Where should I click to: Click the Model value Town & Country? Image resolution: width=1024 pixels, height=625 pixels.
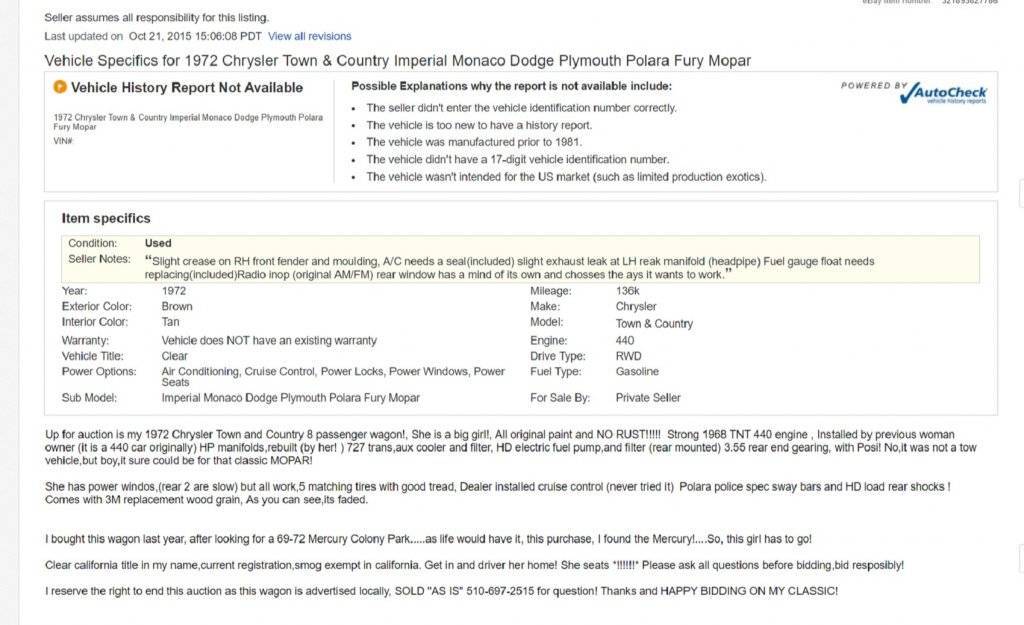[x=654, y=323]
